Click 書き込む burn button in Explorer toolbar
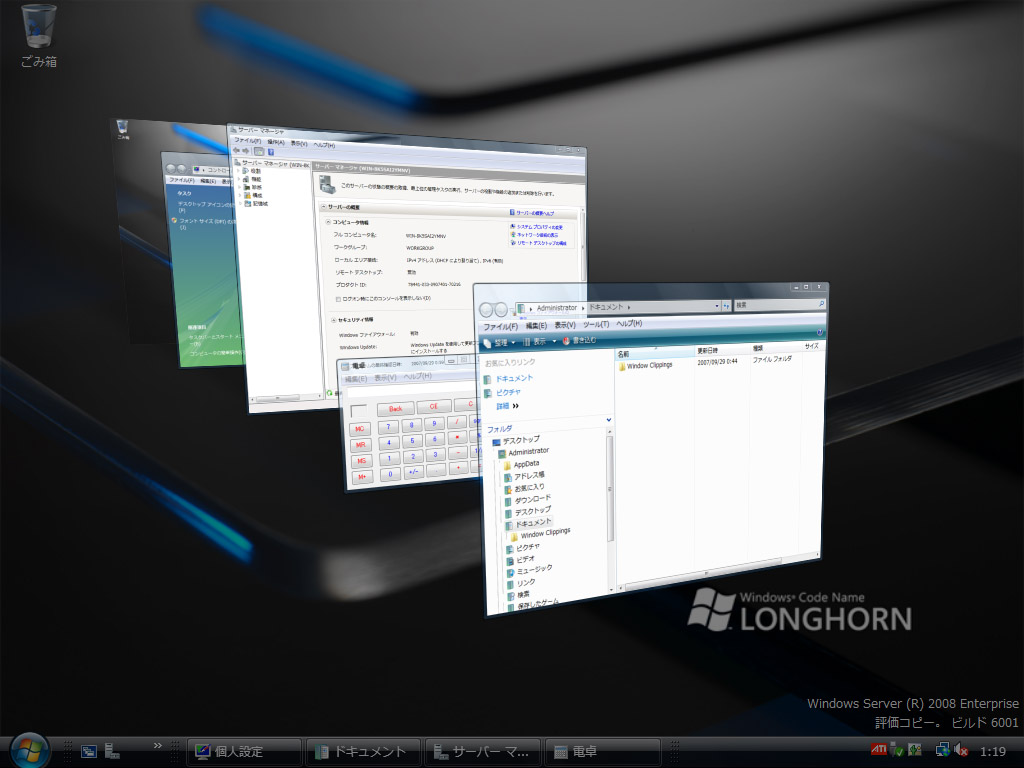 (579, 340)
